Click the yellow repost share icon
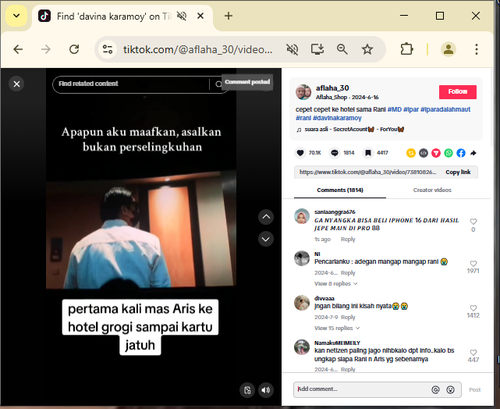Image resolution: width=500 pixels, height=409 pixels. click(411, 153)
